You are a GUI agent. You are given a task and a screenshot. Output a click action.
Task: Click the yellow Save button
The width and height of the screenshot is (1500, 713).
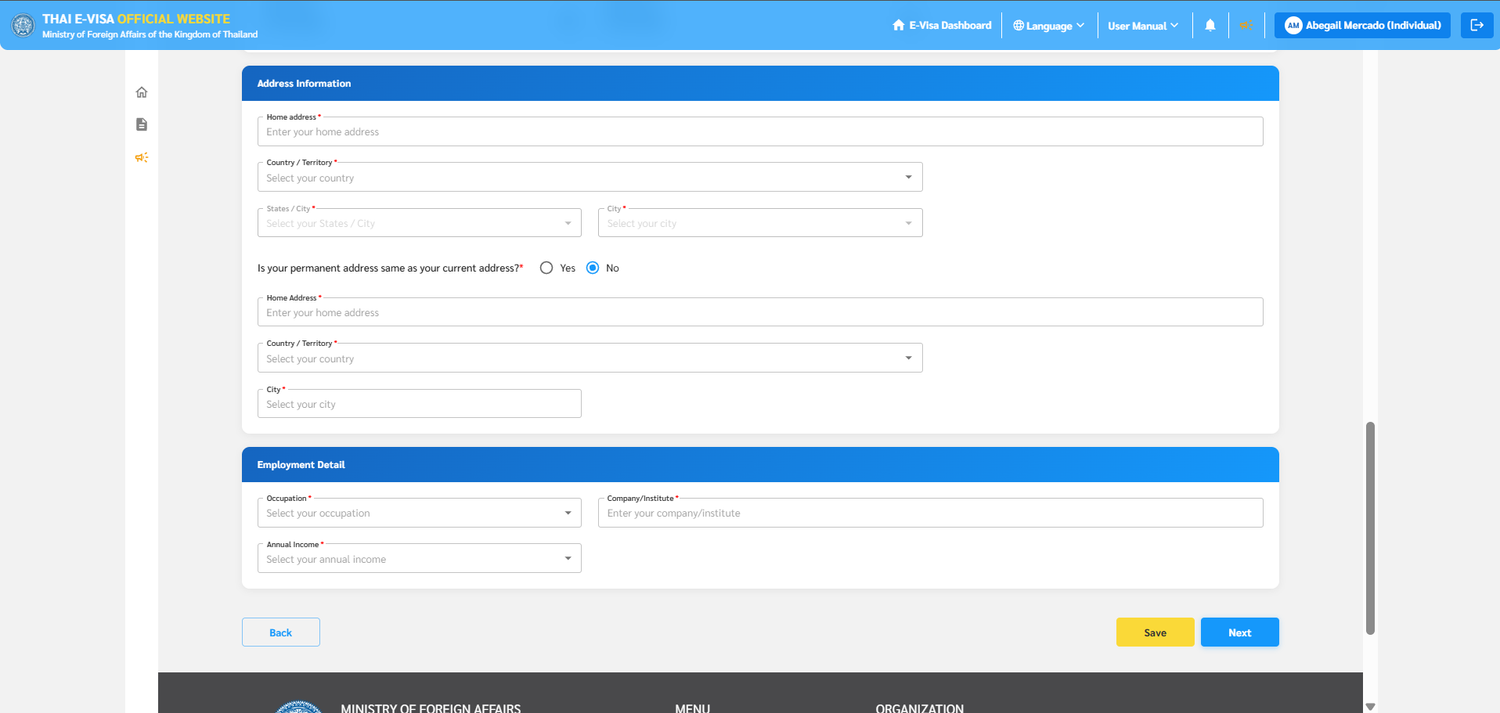coord(1155,632)
